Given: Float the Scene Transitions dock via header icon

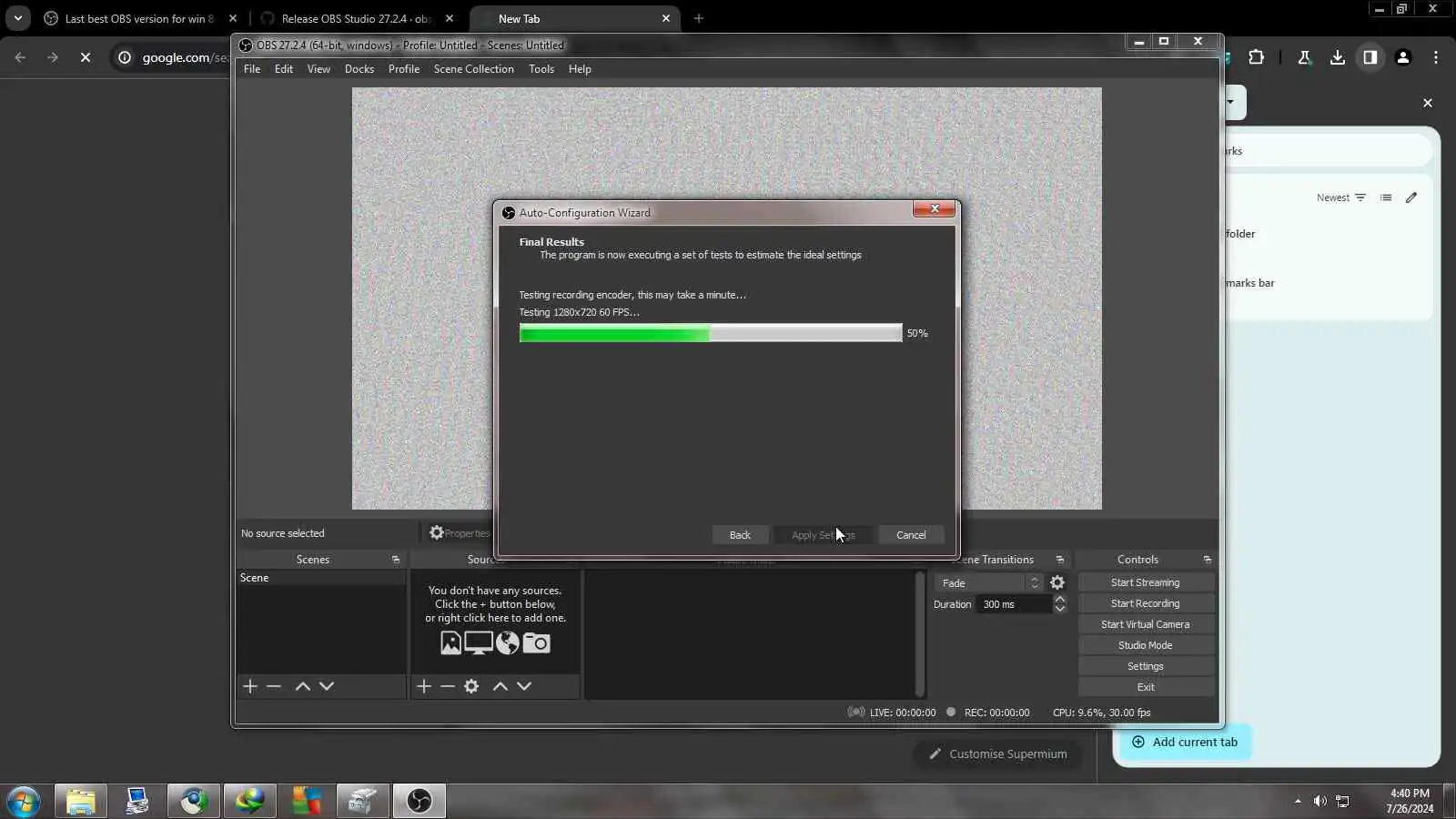Looking at the screenshot, I should [x=1060, y=560].
